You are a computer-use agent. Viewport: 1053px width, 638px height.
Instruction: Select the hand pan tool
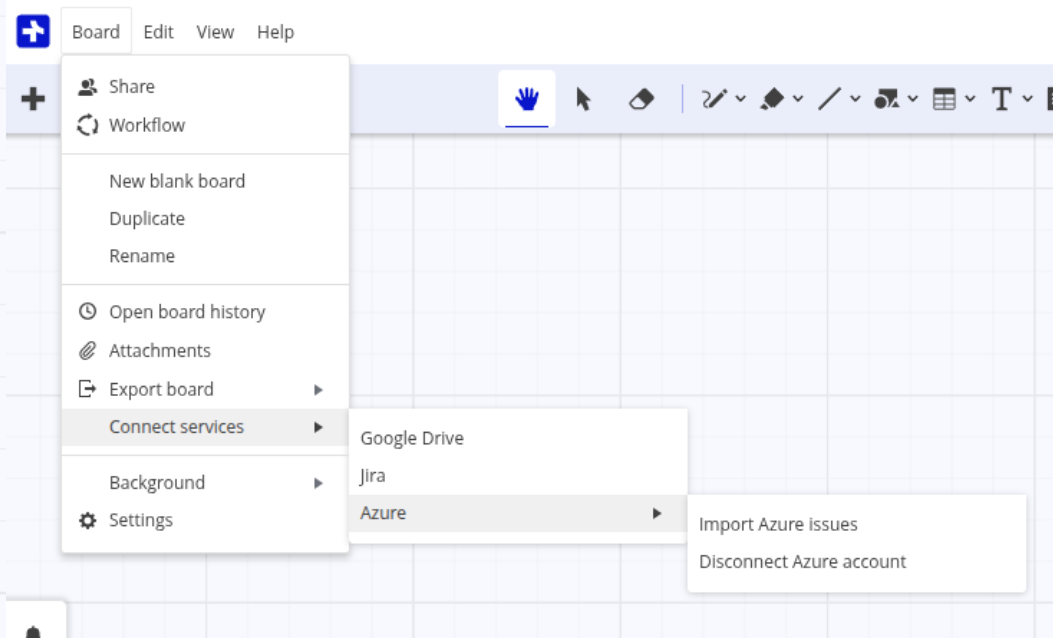527,99
